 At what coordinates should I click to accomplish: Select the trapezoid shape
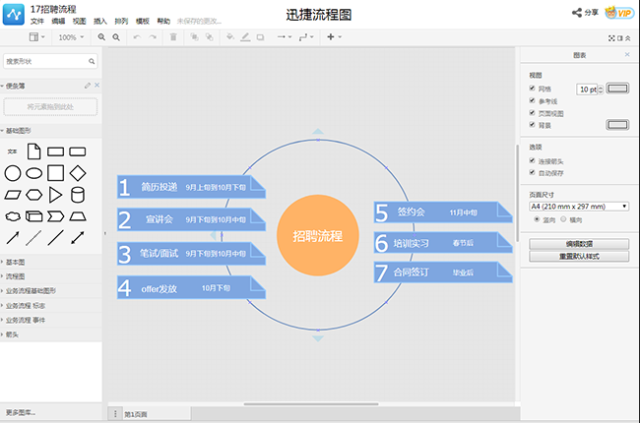pos(78,216)
